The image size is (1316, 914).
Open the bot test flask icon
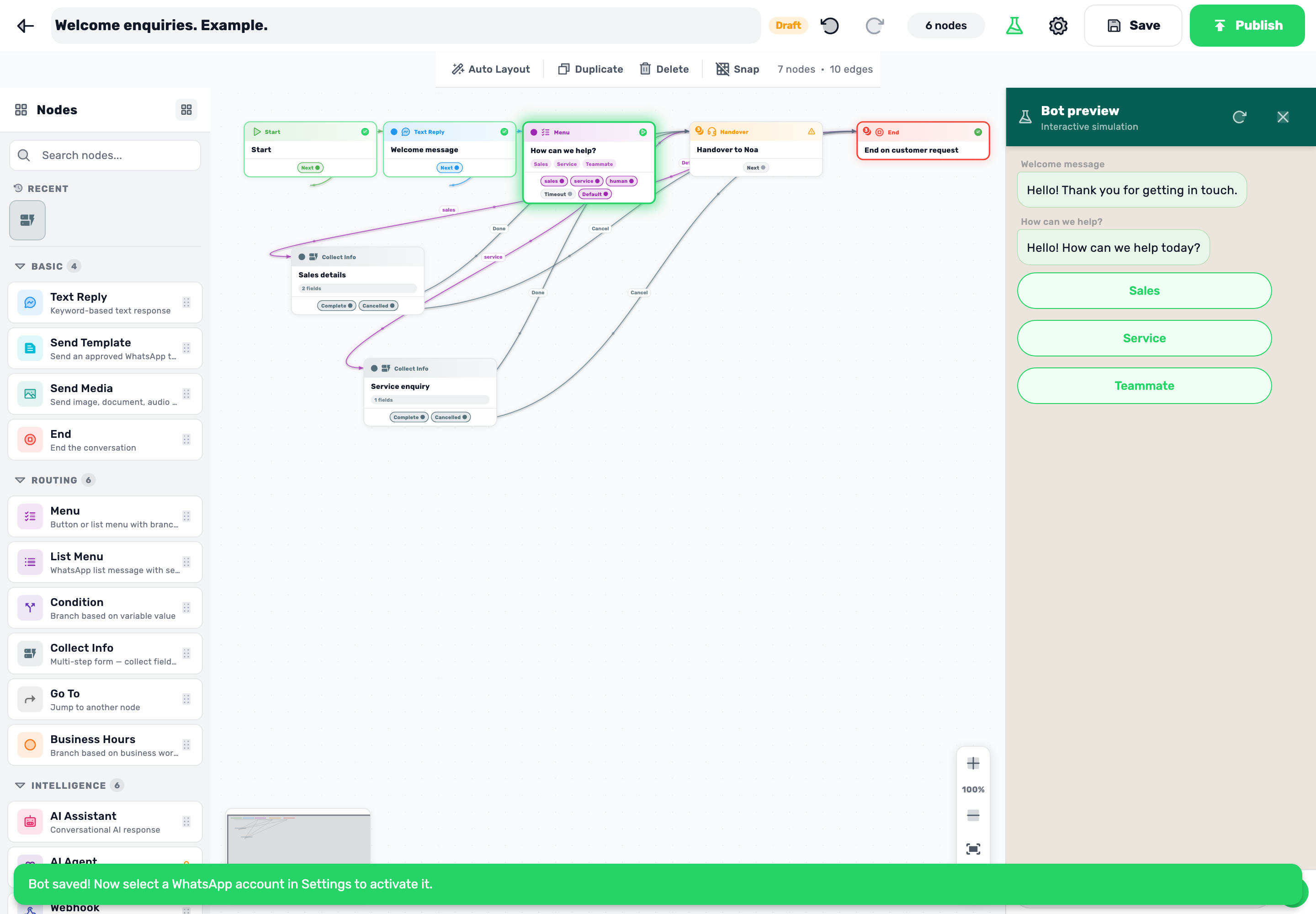point(1014,26)
